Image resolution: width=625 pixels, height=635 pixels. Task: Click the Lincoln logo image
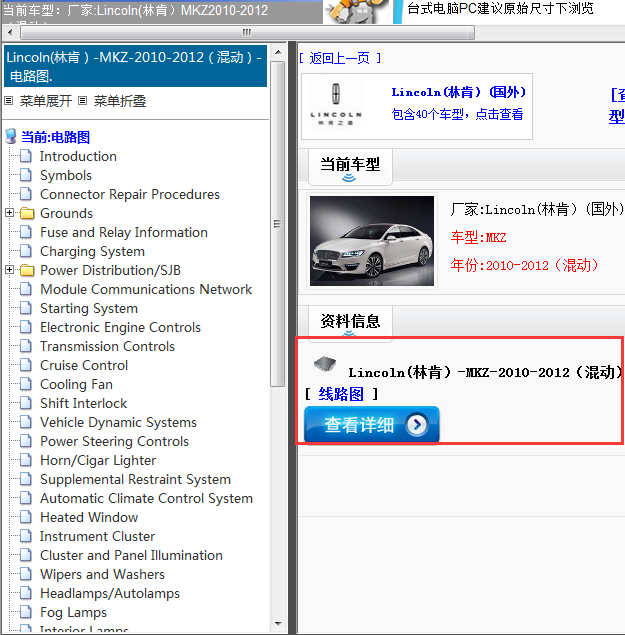(336, 105)
